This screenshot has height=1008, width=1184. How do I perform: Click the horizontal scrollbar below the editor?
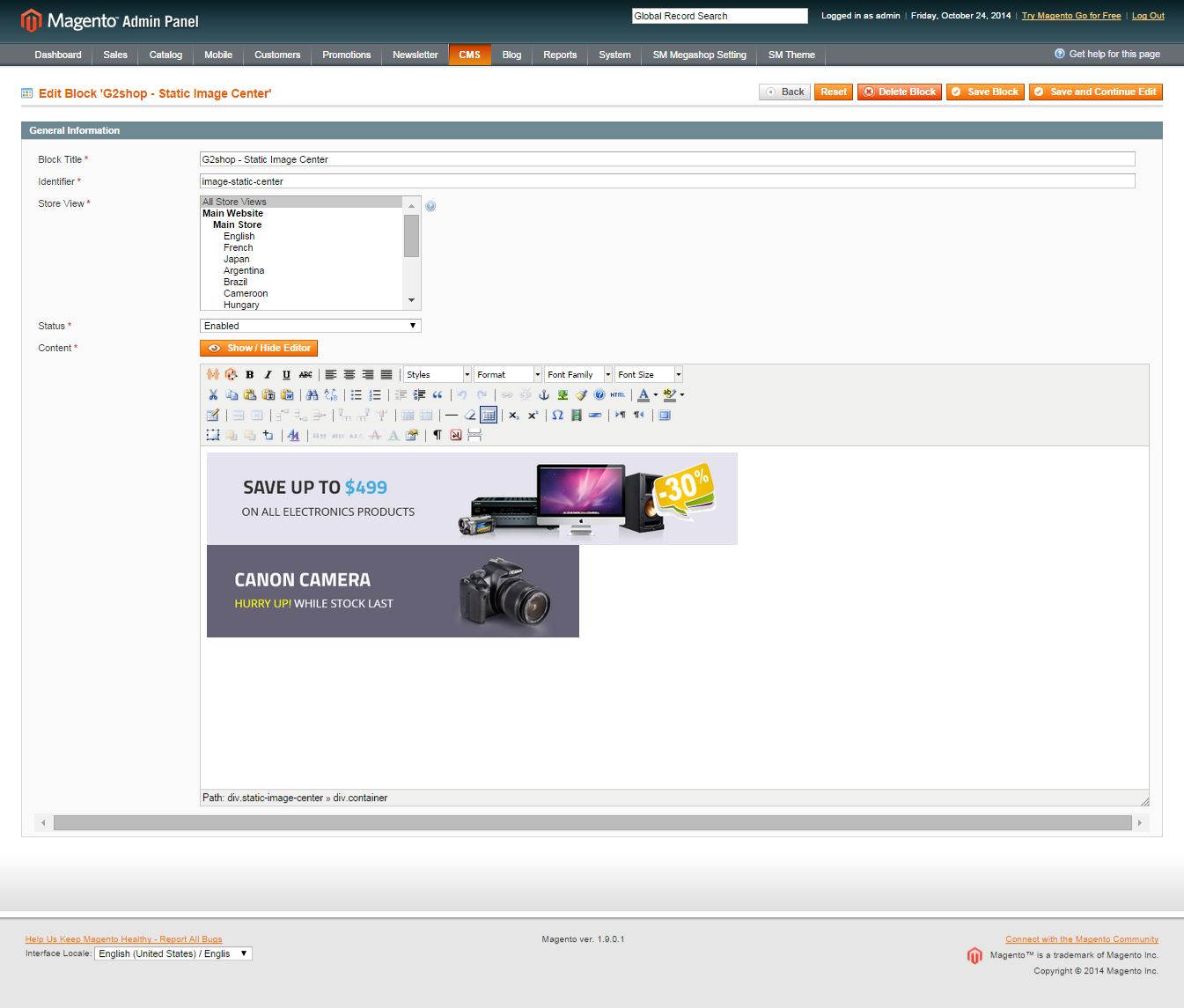[592, 823]
